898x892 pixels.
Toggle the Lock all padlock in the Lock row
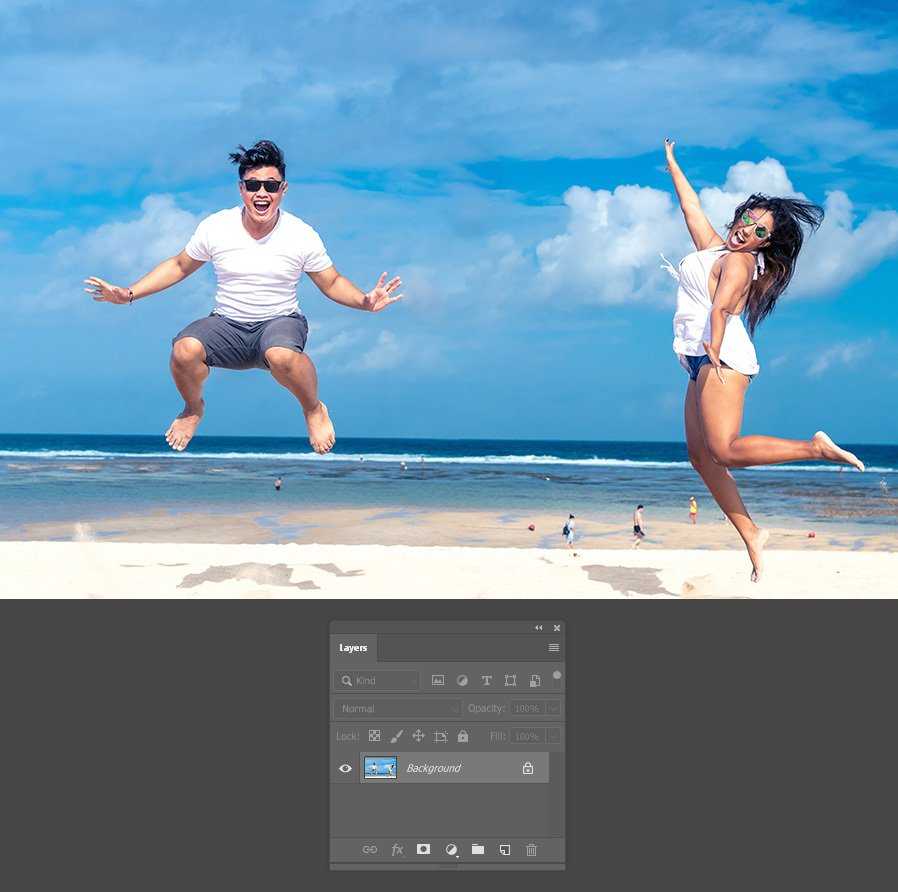(x=463, y=736)
